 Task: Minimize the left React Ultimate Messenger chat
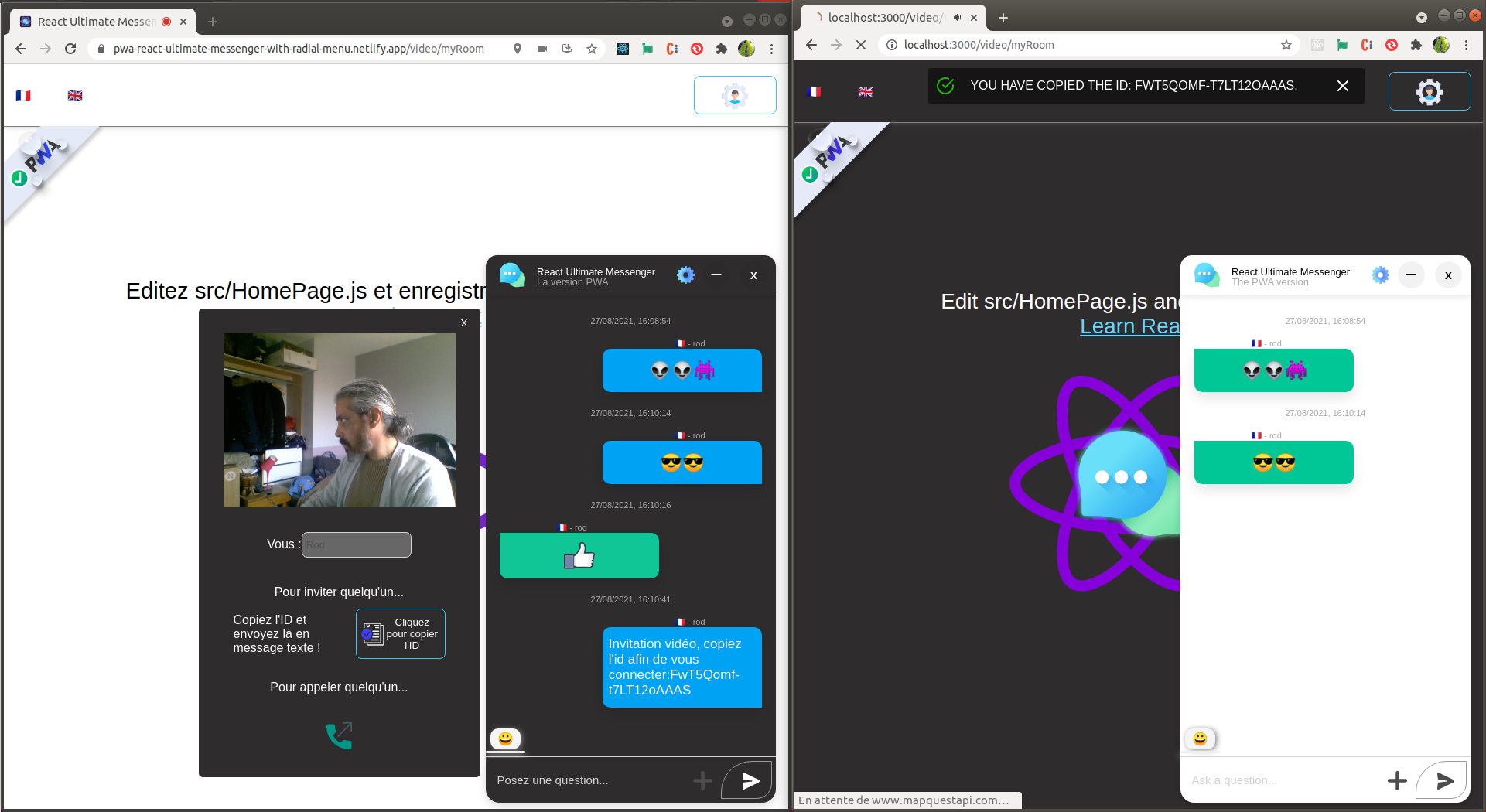pos(716,275)
